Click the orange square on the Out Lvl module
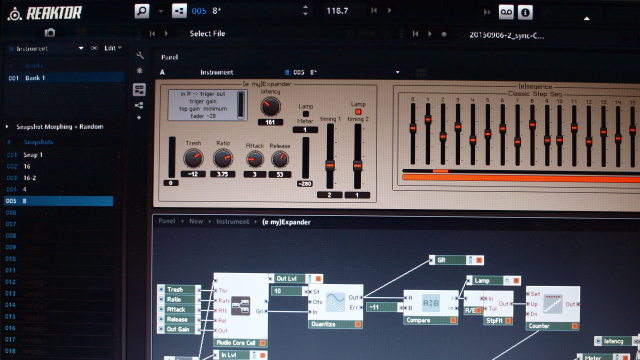Screen dimensions: 640x360 click(x=318, y=279)
